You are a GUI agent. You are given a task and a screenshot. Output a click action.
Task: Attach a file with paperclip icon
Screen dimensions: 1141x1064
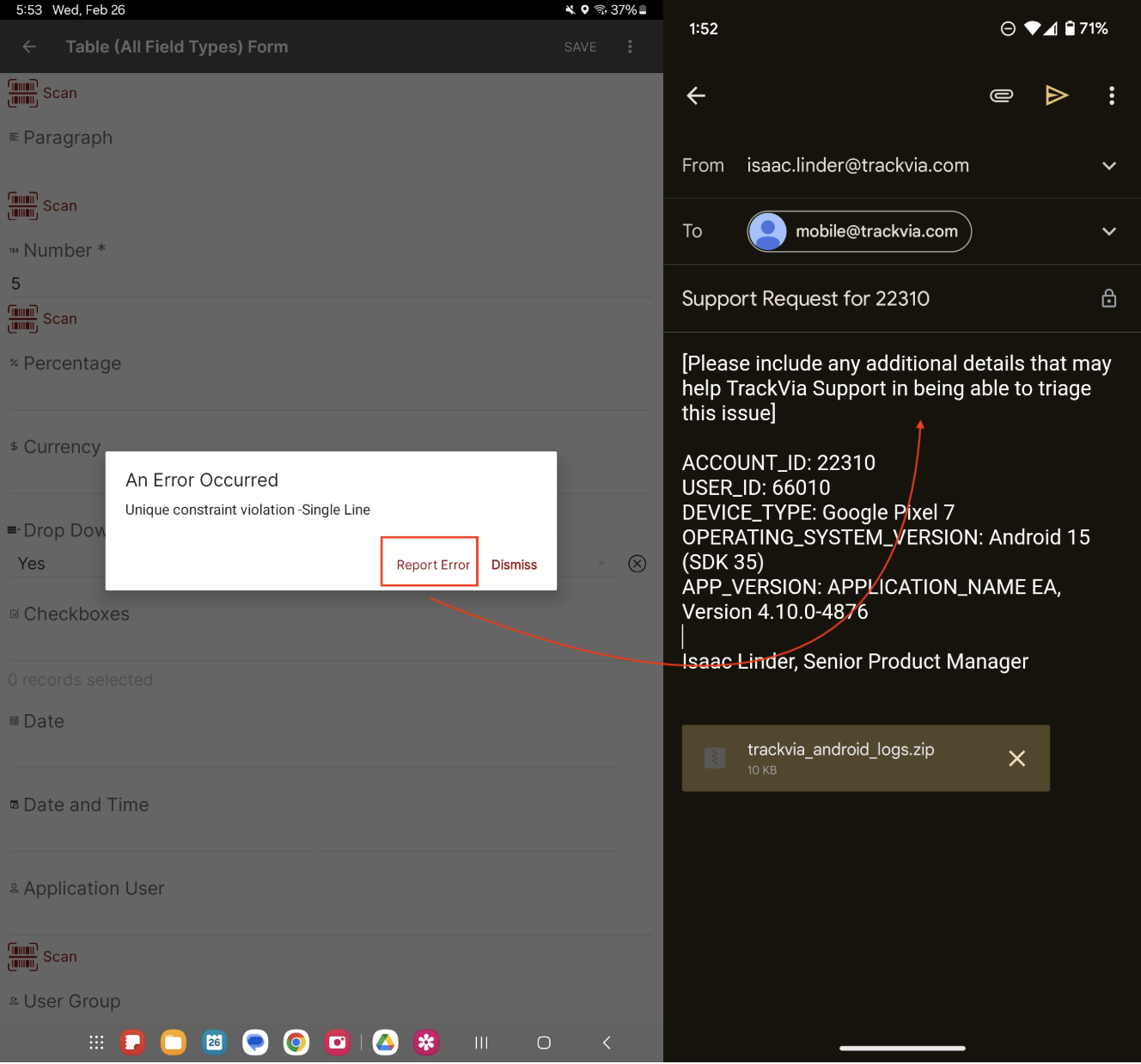1002,95
